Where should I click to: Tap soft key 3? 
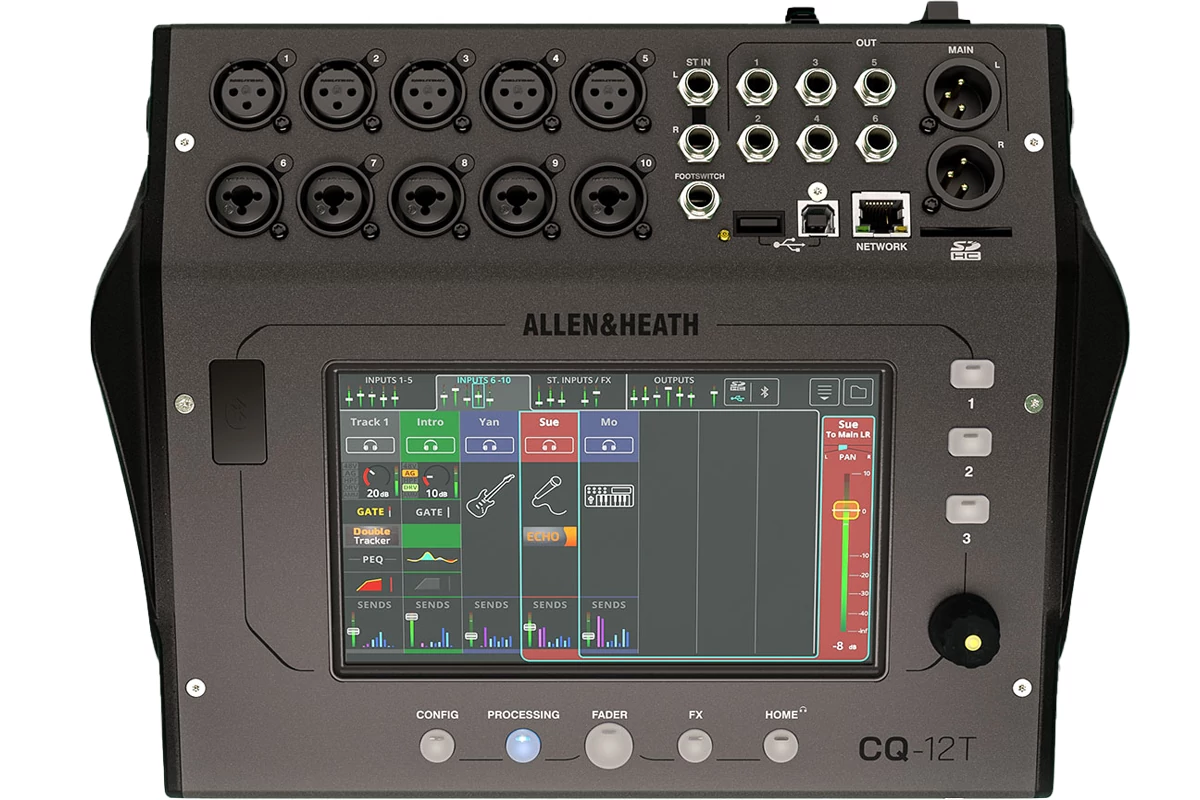968,509
